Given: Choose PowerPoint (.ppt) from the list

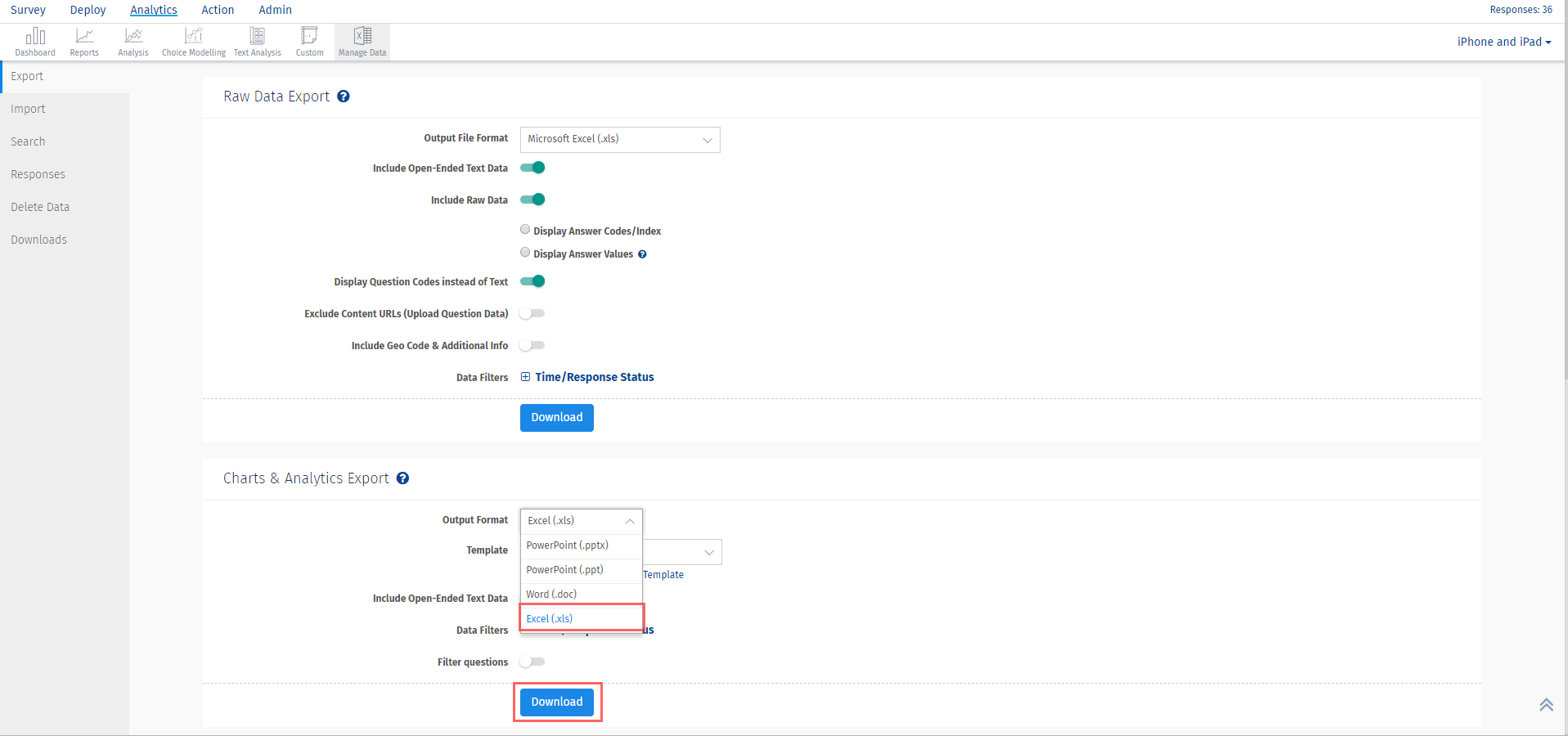Looking at the screenshot, I should [582, 570].
